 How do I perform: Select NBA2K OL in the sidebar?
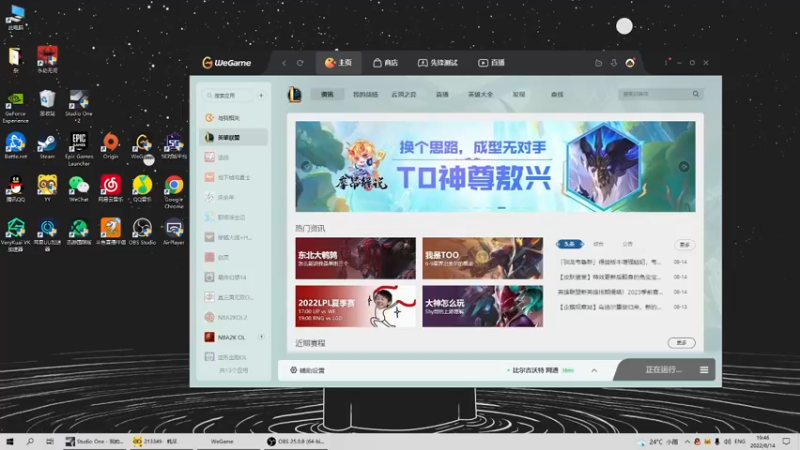(234, 337)
